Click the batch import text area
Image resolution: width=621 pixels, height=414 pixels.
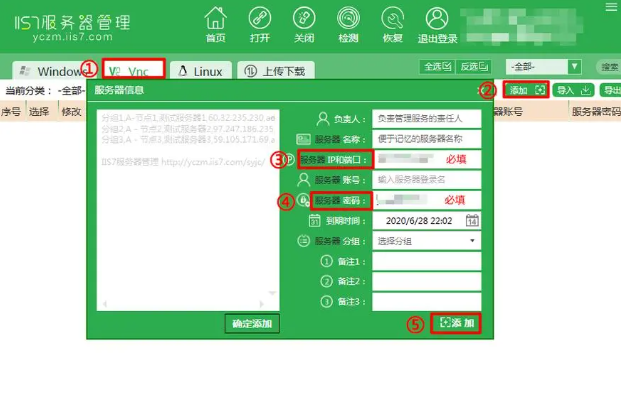(x=188, y=210)
